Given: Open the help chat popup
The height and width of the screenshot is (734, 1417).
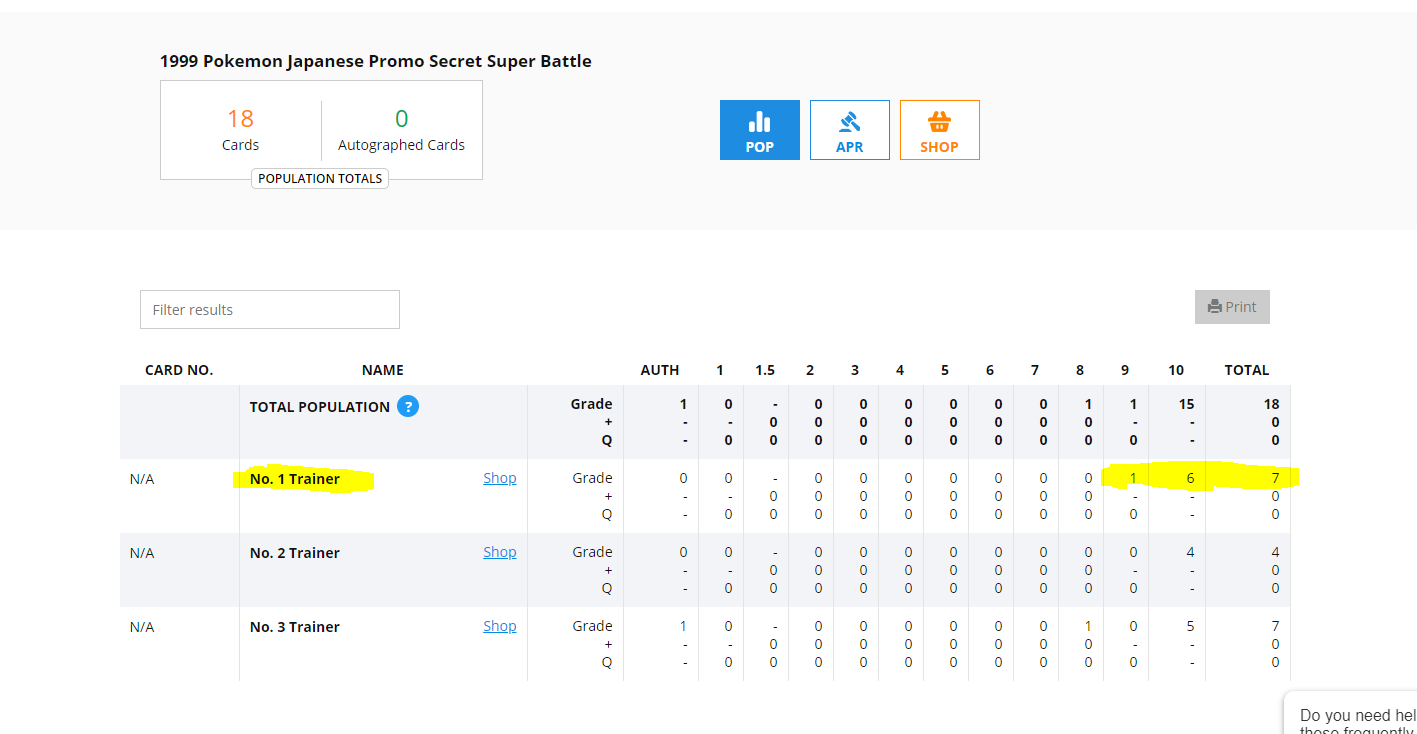Looking at the screenshot, I should point(1355,716).
